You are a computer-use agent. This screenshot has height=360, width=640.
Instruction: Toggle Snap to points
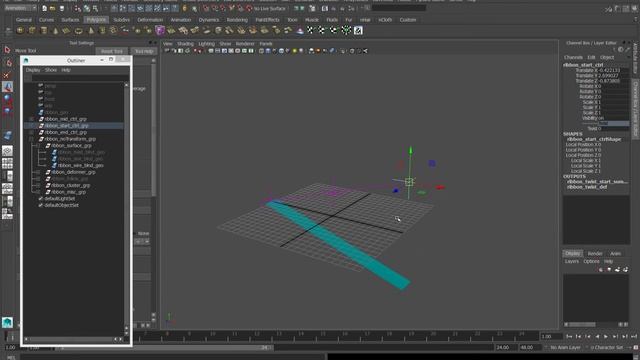click(x=224, y=8)
